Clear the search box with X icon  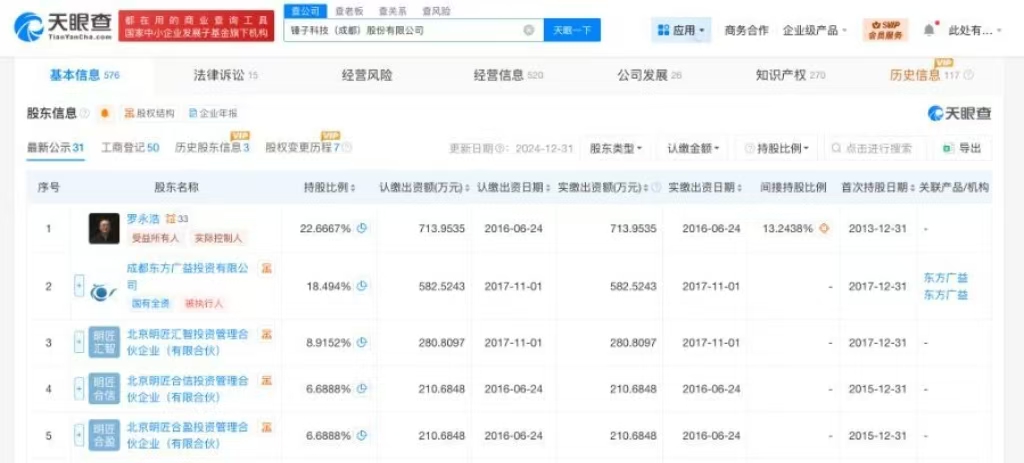pos(528,30)
